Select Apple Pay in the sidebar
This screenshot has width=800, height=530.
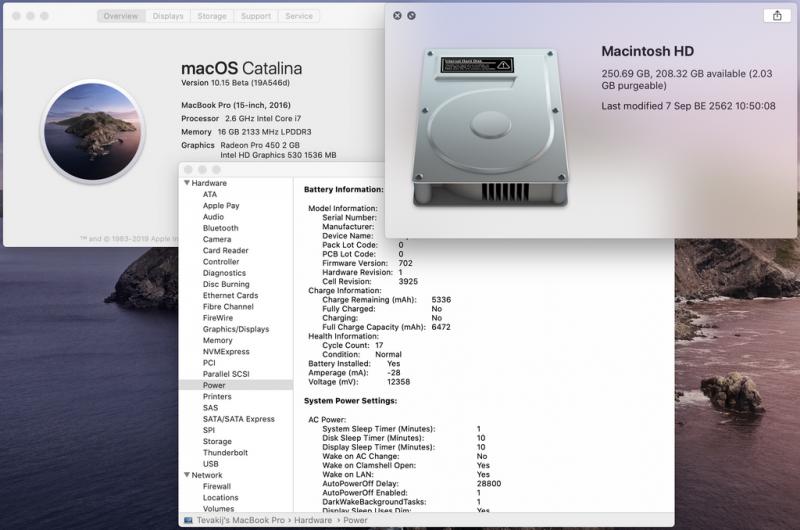[x=221, y=206]
